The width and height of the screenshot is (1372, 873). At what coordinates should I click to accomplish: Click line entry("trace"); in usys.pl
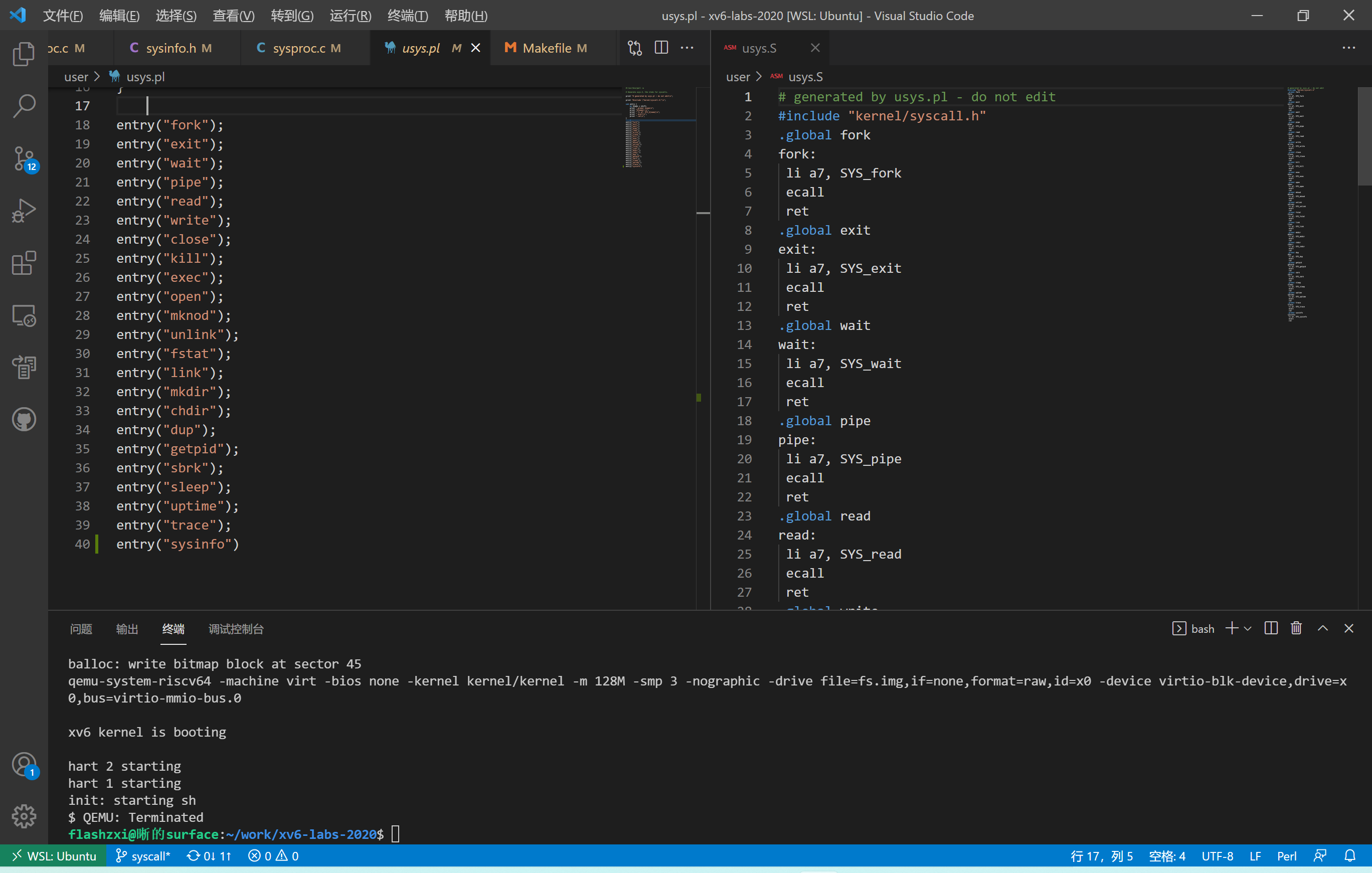click(x=174, y=525)
